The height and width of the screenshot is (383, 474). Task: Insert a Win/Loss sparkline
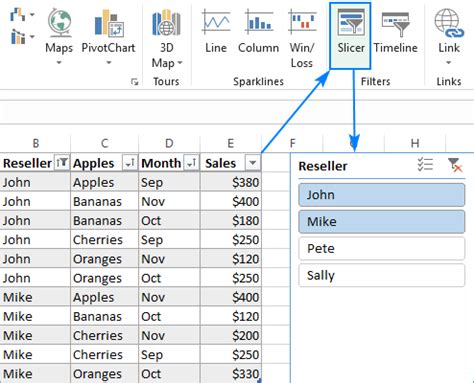[x=302, y=38]
